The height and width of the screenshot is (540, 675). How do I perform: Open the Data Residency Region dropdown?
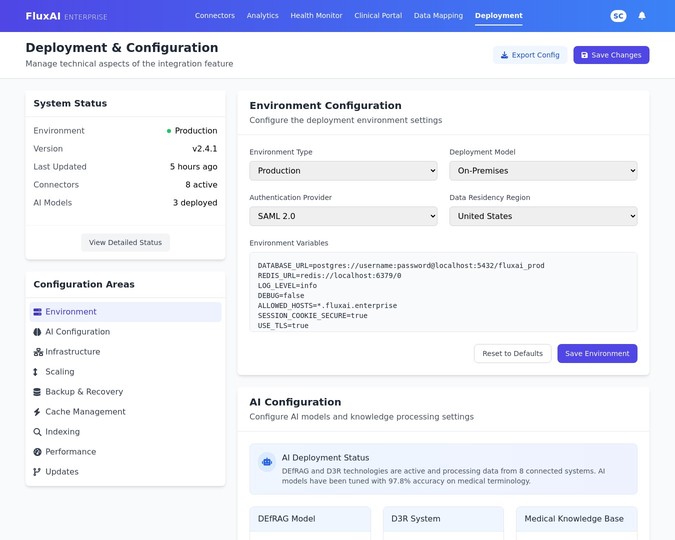coord(543,216)
